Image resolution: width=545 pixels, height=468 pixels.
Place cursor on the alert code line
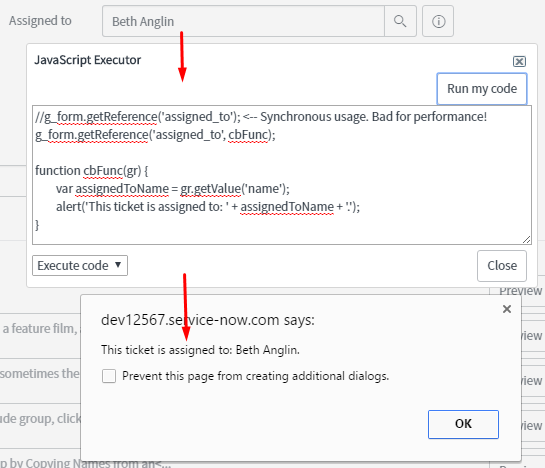tap(208, 207)
